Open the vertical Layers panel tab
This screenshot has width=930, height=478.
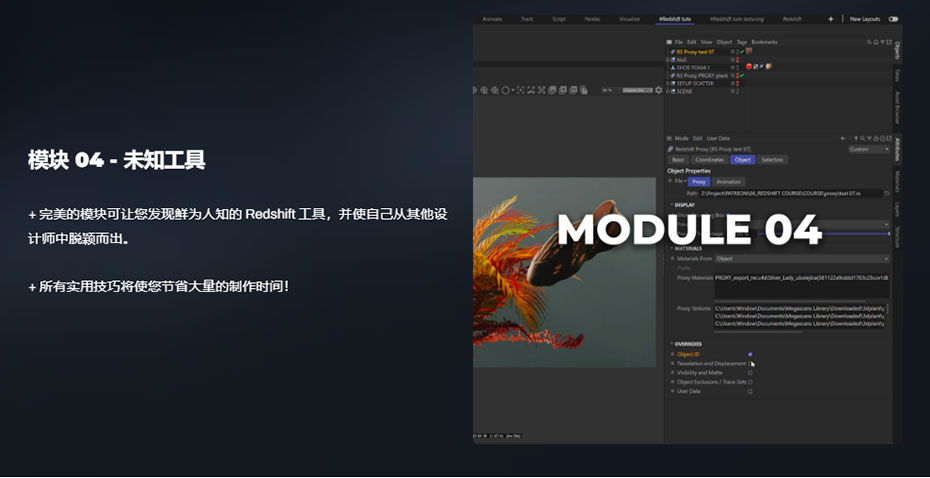[897, 209]
